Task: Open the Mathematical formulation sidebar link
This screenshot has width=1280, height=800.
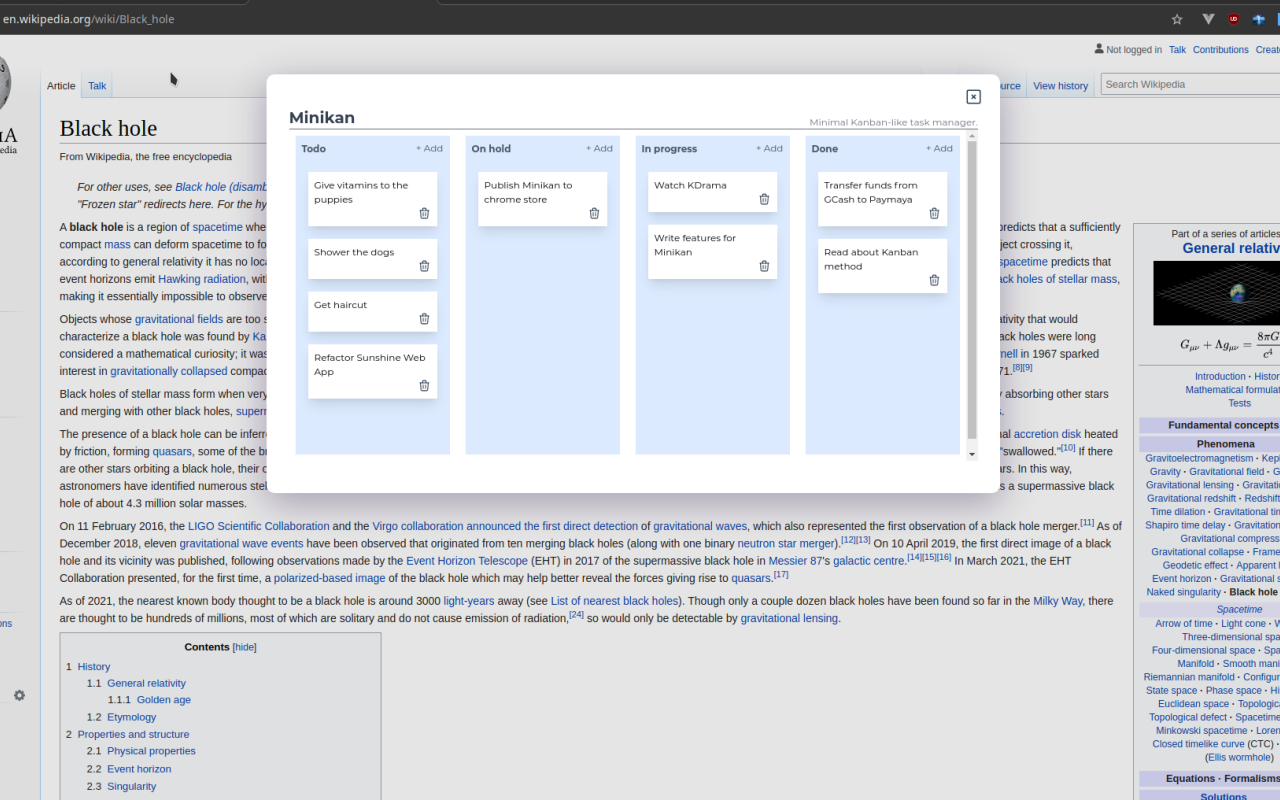Action: (x=1232, y=390)
